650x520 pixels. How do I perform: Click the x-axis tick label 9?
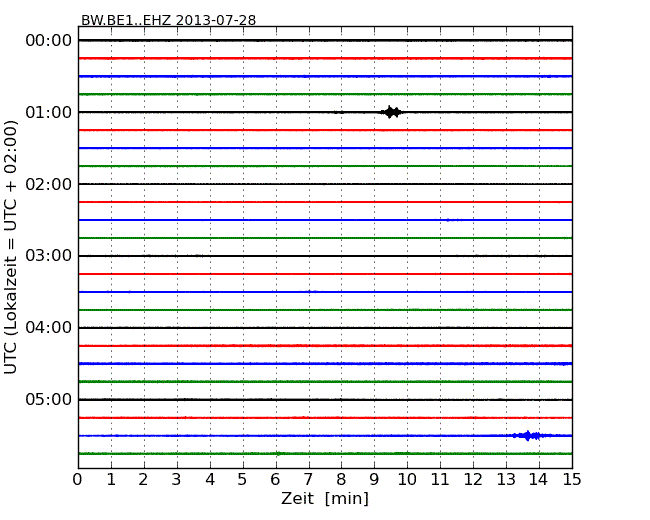[374, 480]
